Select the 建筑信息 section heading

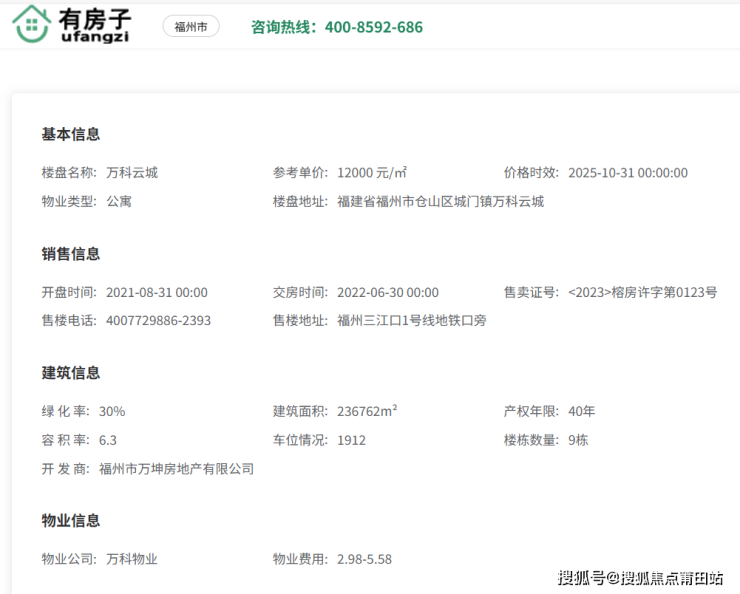[x=70, y=373]
